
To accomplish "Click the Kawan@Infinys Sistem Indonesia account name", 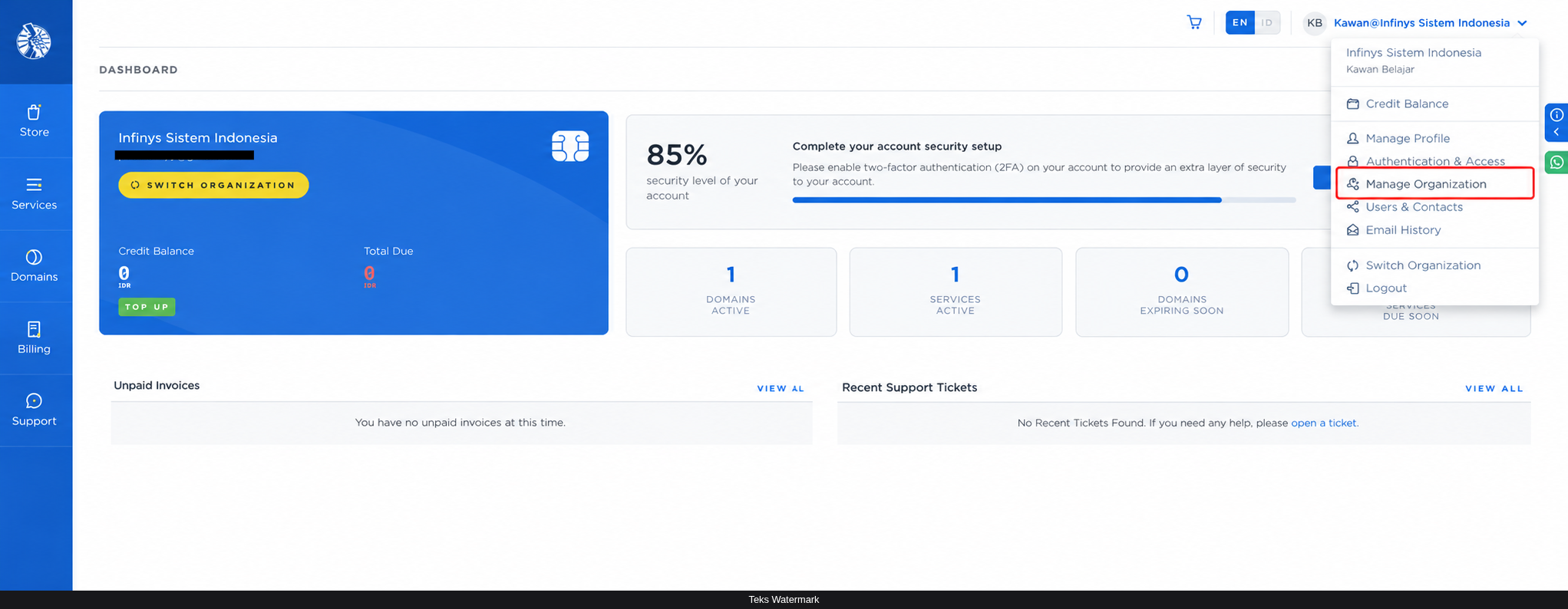I will (x=1421, y=23).
